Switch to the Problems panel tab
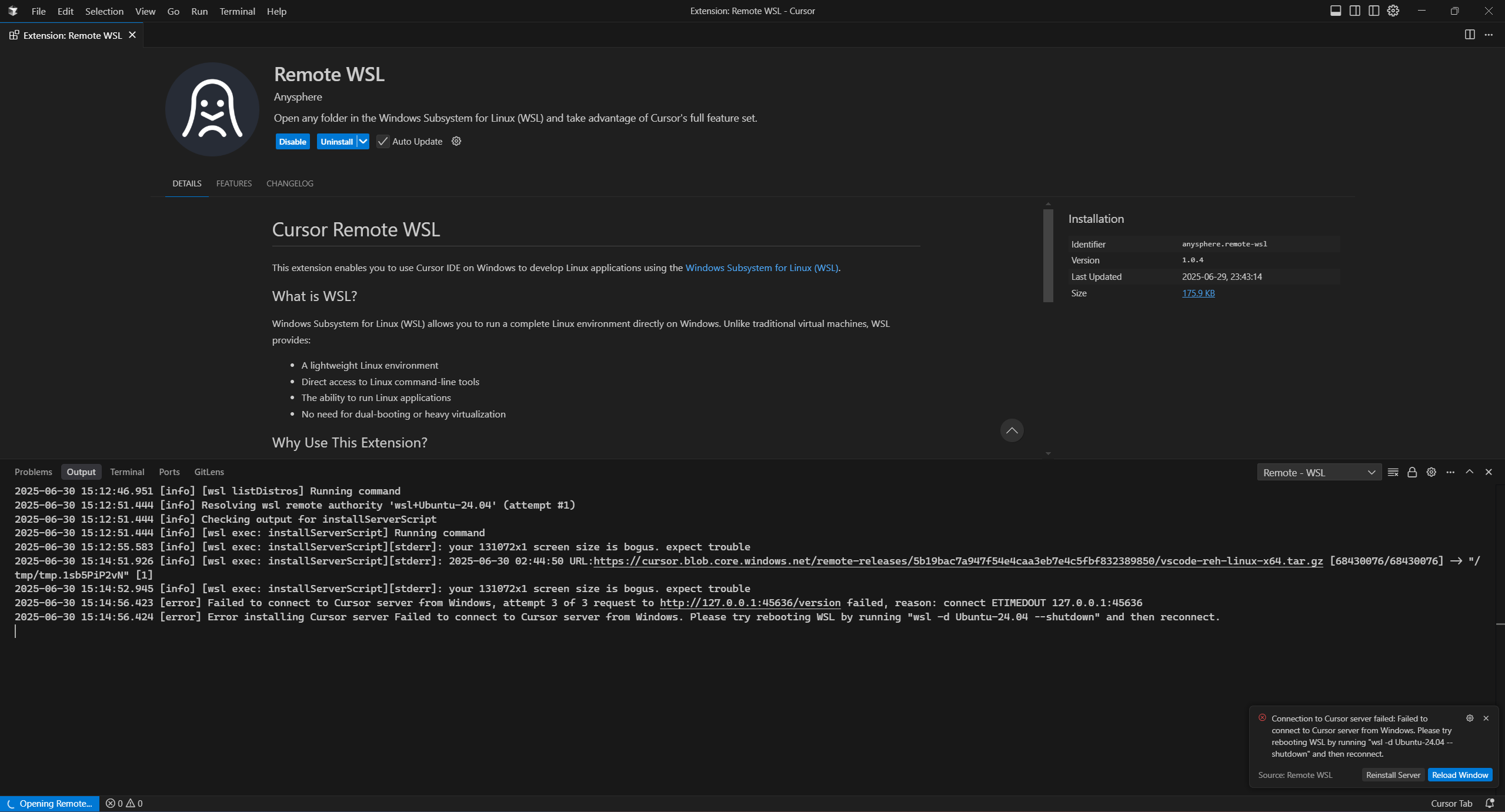 click(34, 472)
